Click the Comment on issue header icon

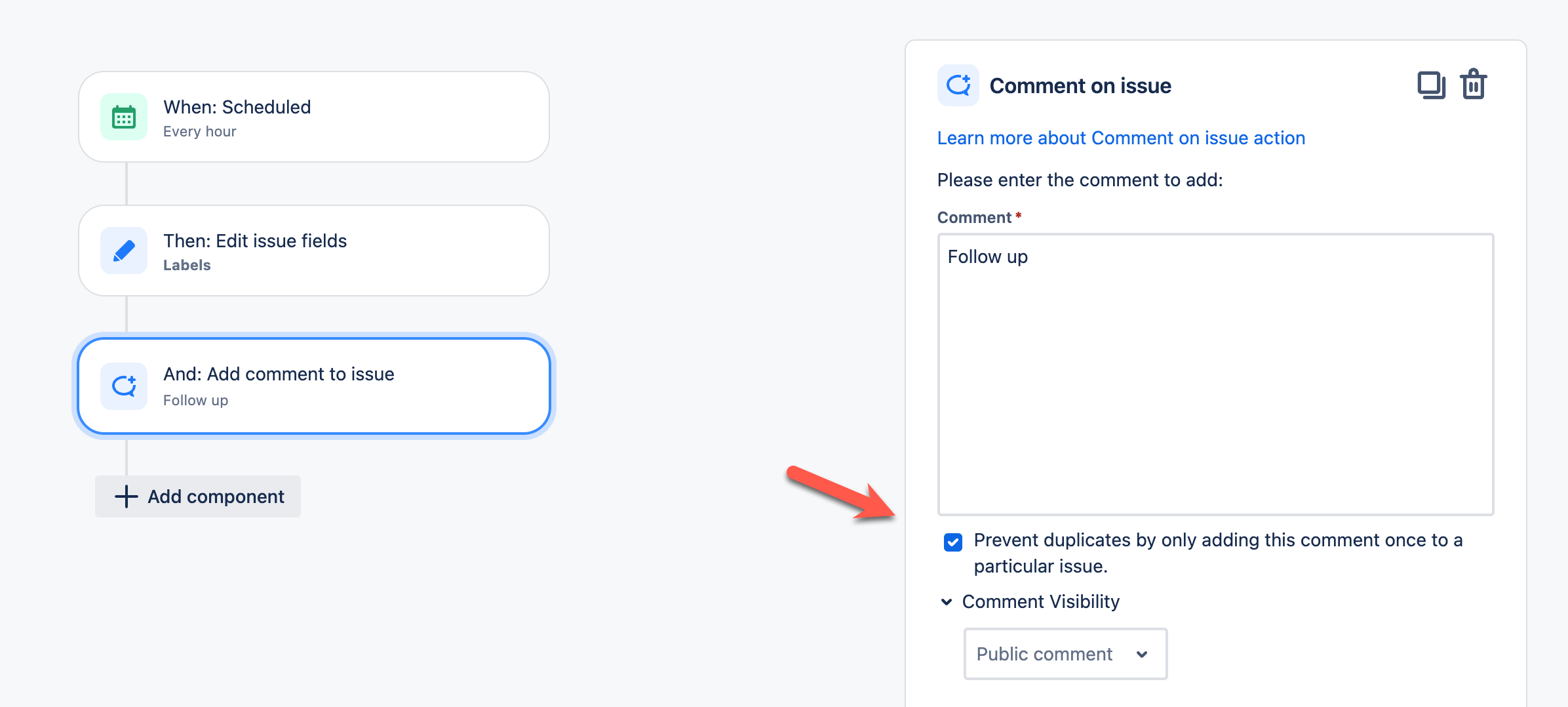pos(958,85)
